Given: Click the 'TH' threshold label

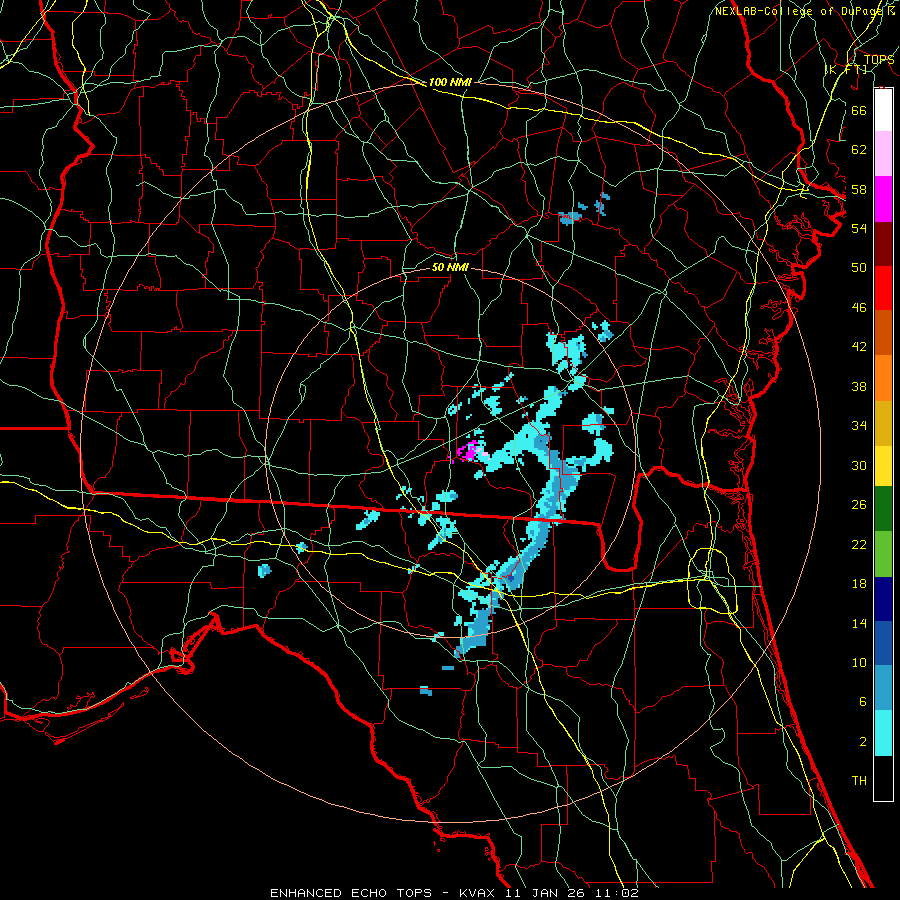Looking at the screenshot, I should pos(859,781).
